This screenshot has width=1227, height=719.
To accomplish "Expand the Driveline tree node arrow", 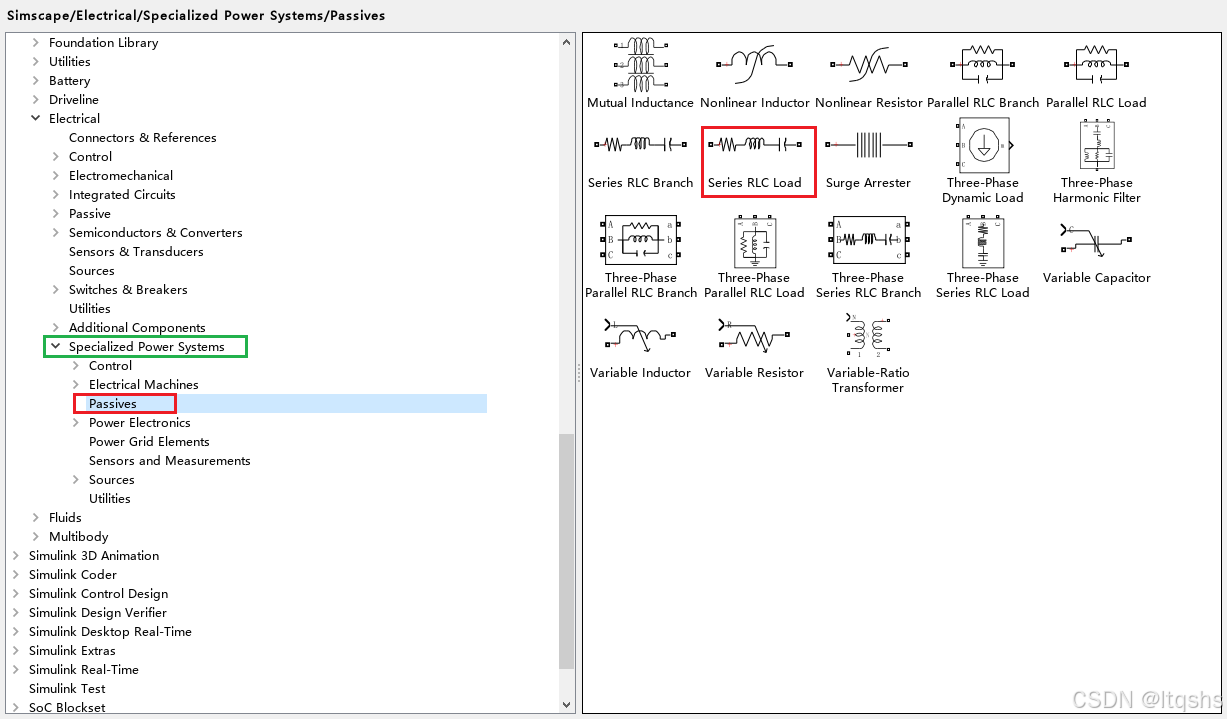I will click(36, 100).
